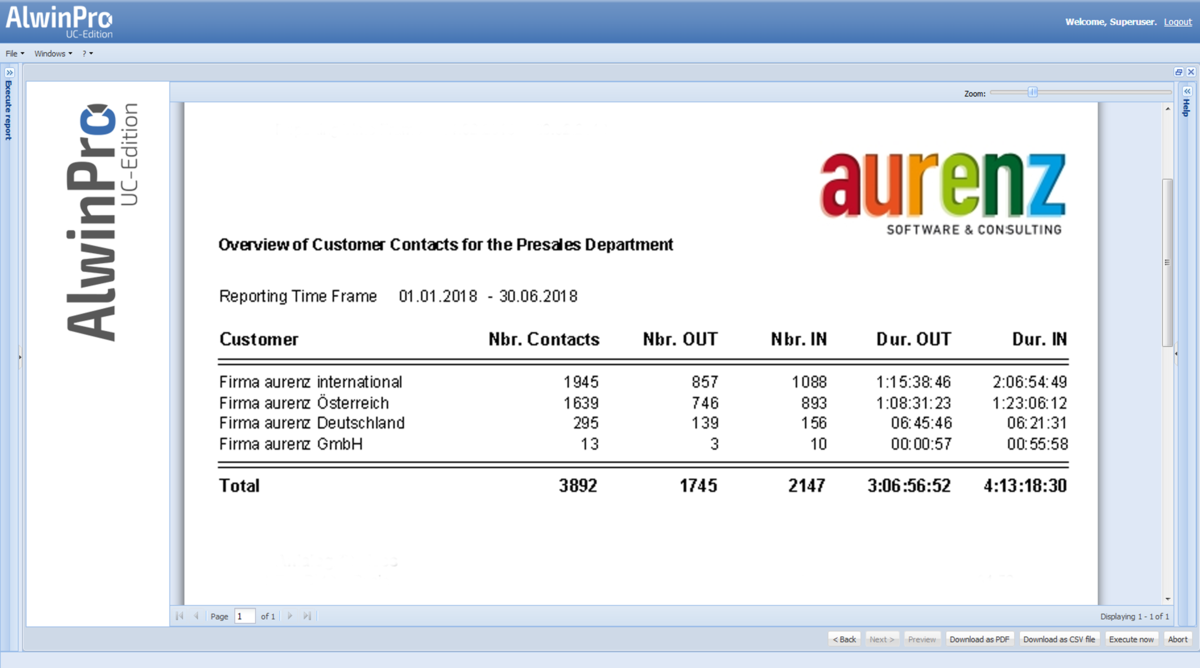Click the vertical AlwinPro sidebar logo
The height and width of the screenshot is (668, 1200).
point(100,220)
